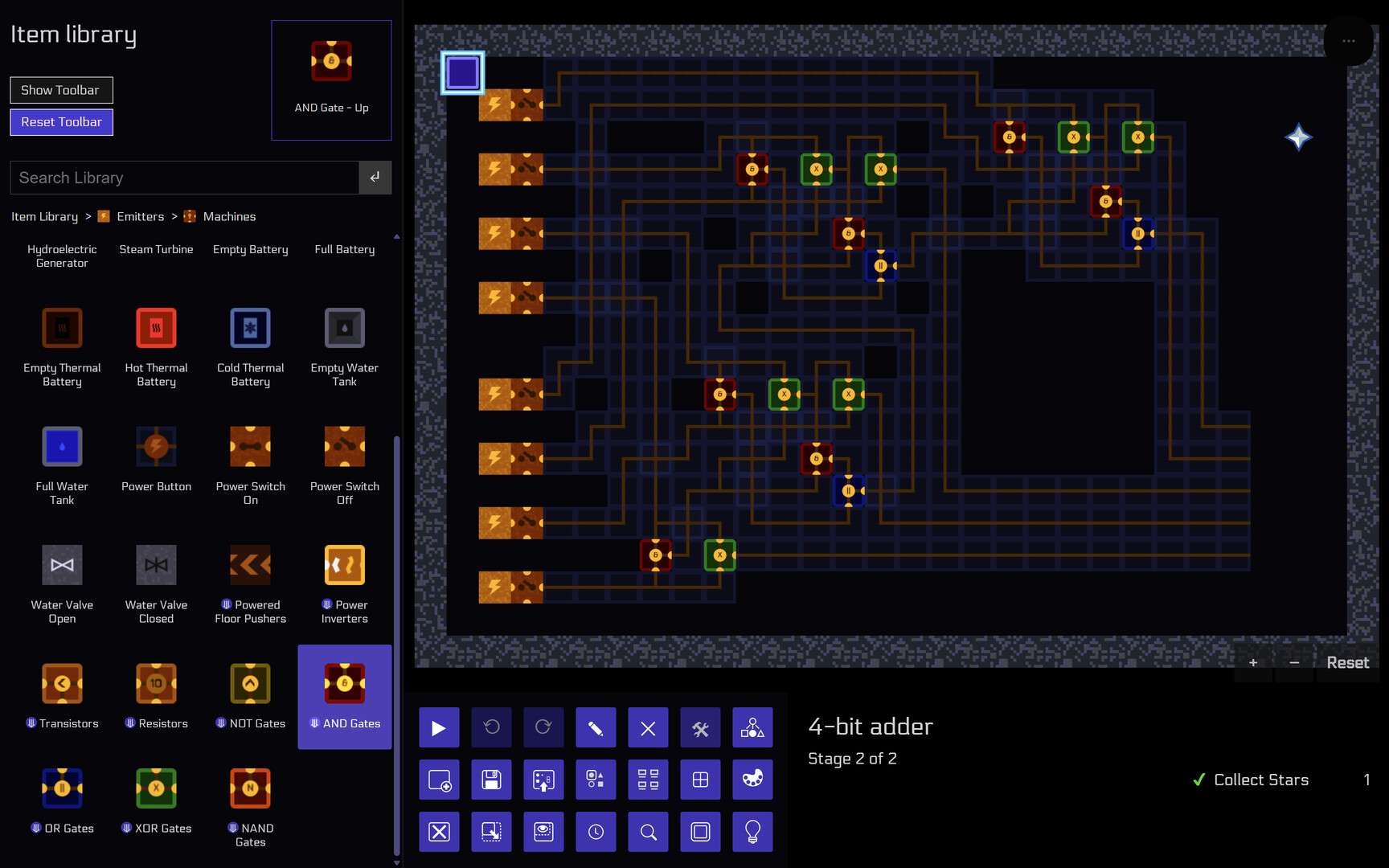Image resolution: width=1389 pixels, height=868 pixels.
Task: Select the XOR Gates item in the library
Action: point(156,800)
